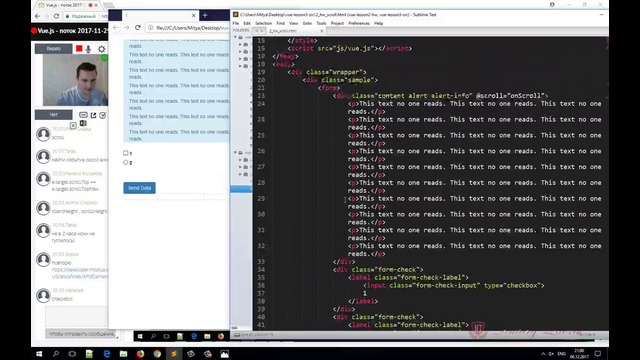The width and height of the screenshot is (640, 360).
Task: Click Firefox icon in the recorded inner taskbar
Action: pos(221,336)
